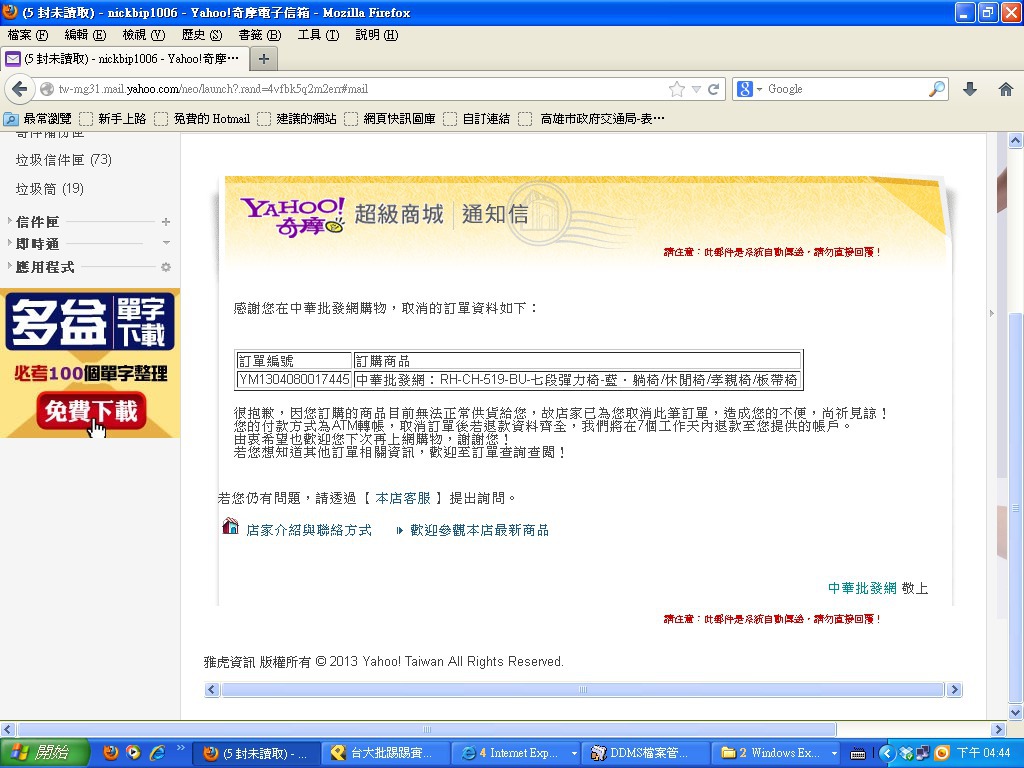
Task: Open the 歡迎參觀本店最新商品 link
Action: tap(479, 530)
